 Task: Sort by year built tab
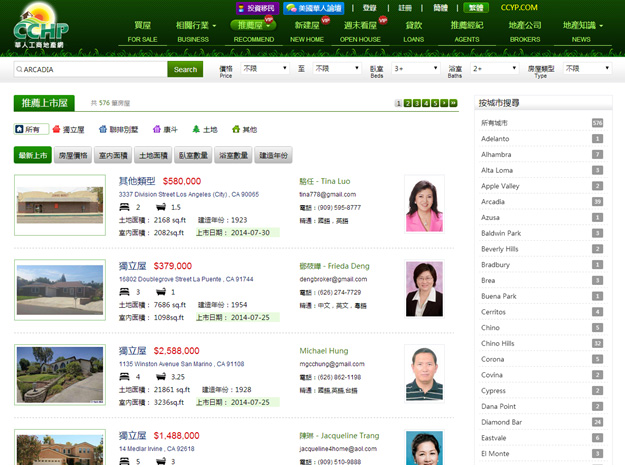tap(273, 155)
